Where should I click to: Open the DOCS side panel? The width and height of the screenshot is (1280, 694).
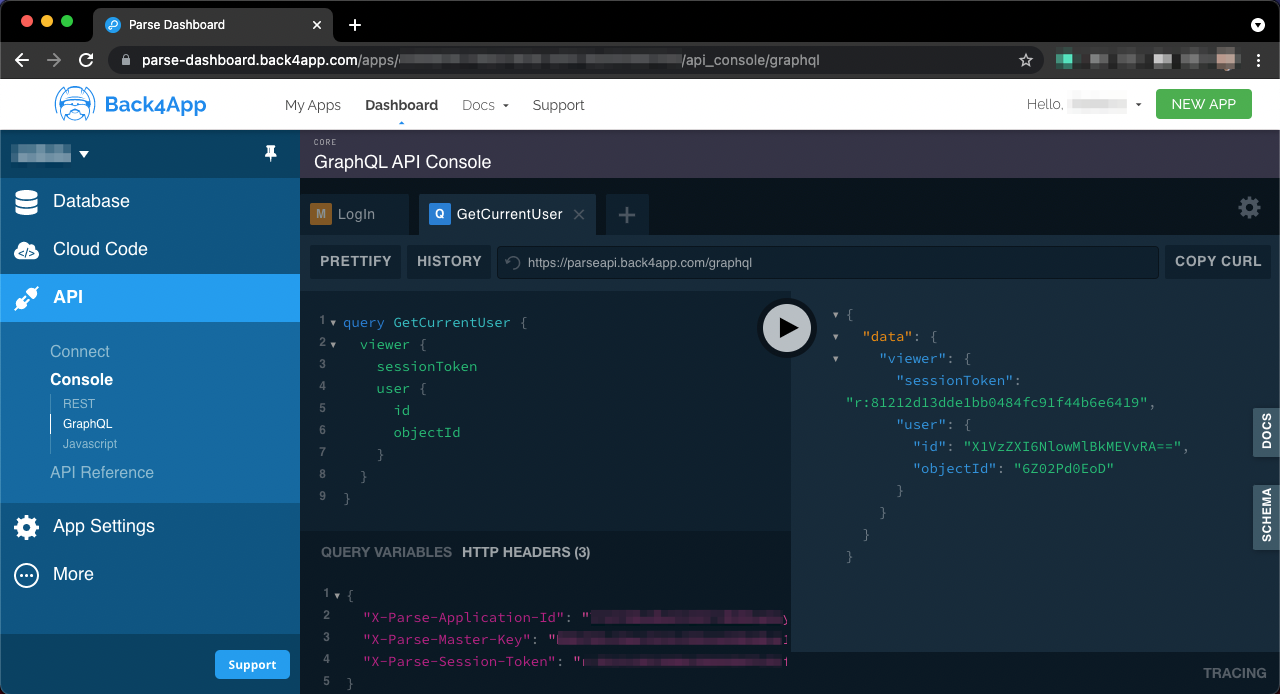click(1266, 432)
